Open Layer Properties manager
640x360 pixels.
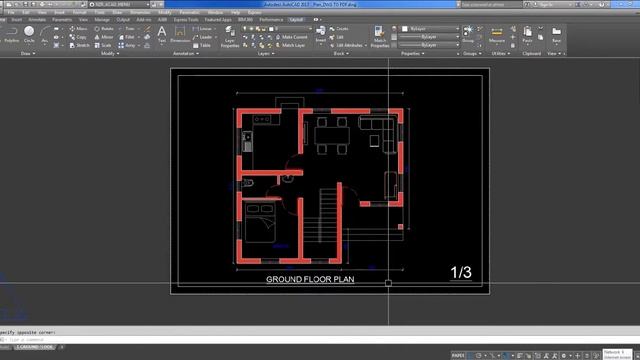click(x=230, y=37)
